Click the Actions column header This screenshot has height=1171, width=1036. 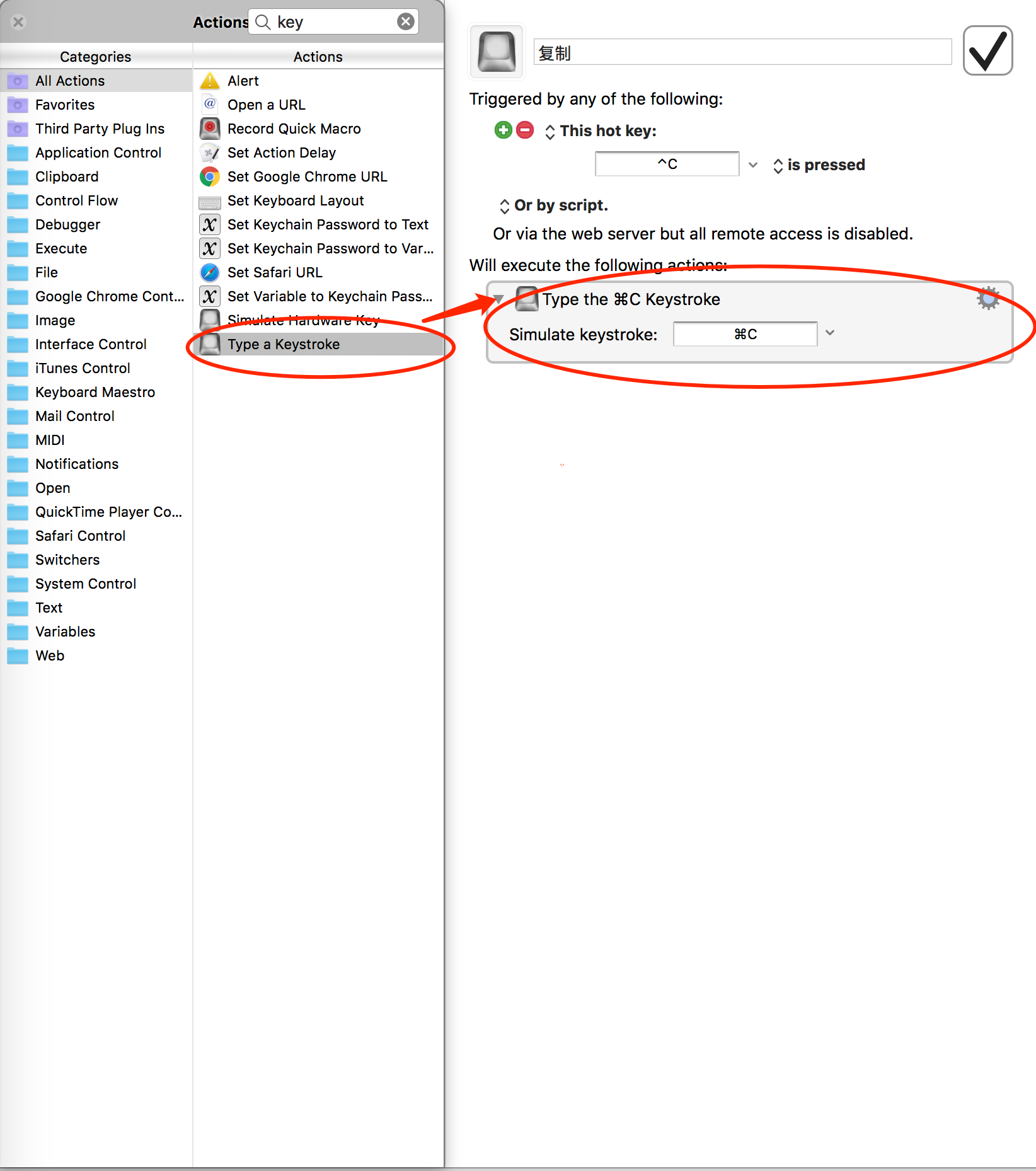318,57
